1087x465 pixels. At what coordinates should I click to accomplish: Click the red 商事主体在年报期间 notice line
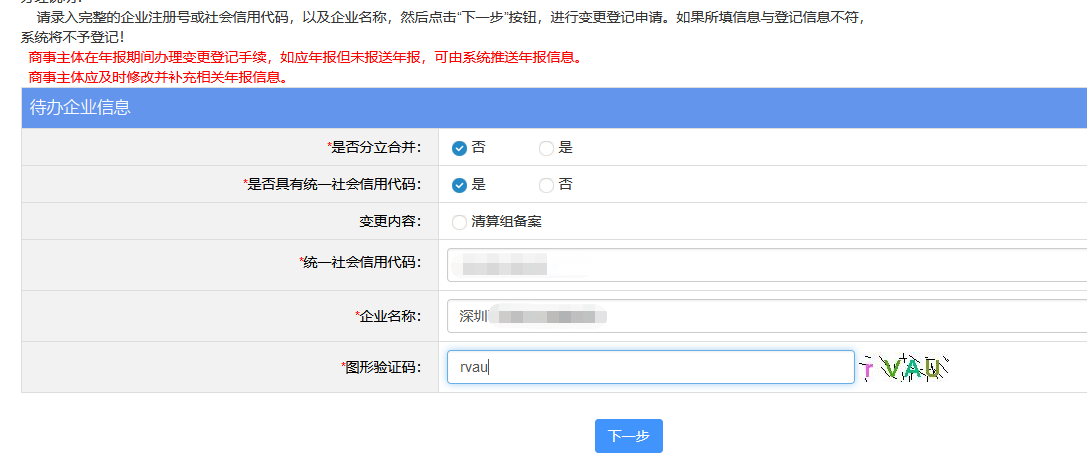coord(305,57)
